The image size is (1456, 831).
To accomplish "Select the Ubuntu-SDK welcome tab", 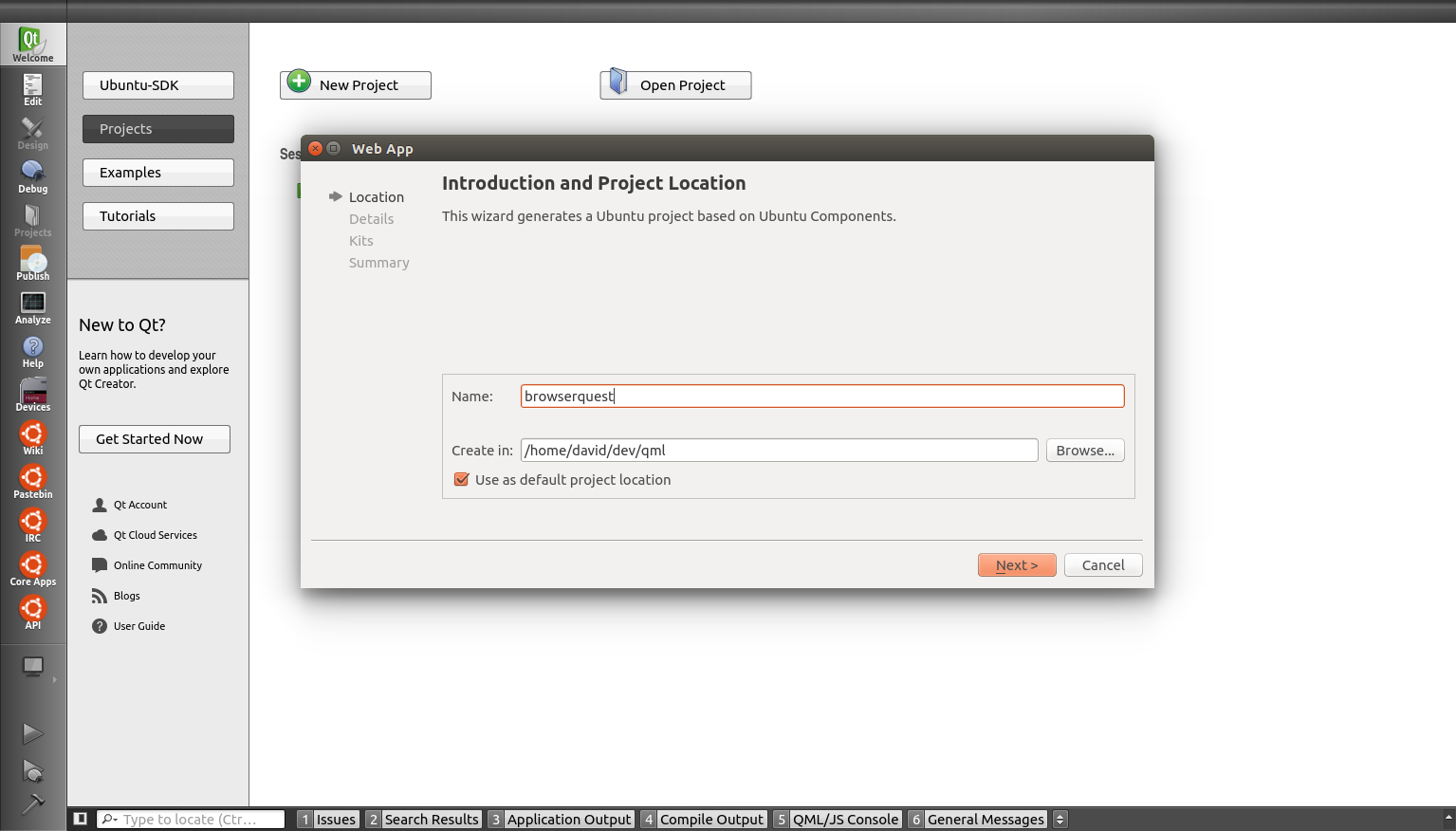I will click(x=158, y=85).
